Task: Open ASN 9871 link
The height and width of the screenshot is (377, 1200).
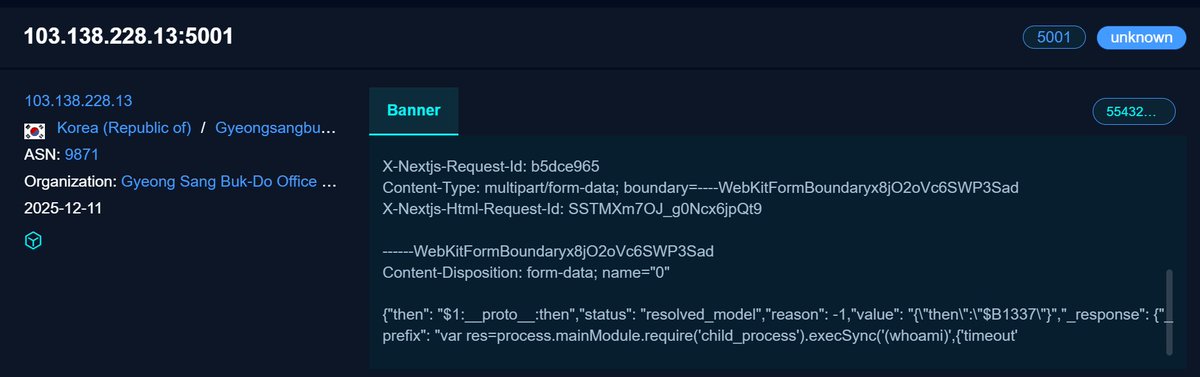Action: [x=82, y=154]
